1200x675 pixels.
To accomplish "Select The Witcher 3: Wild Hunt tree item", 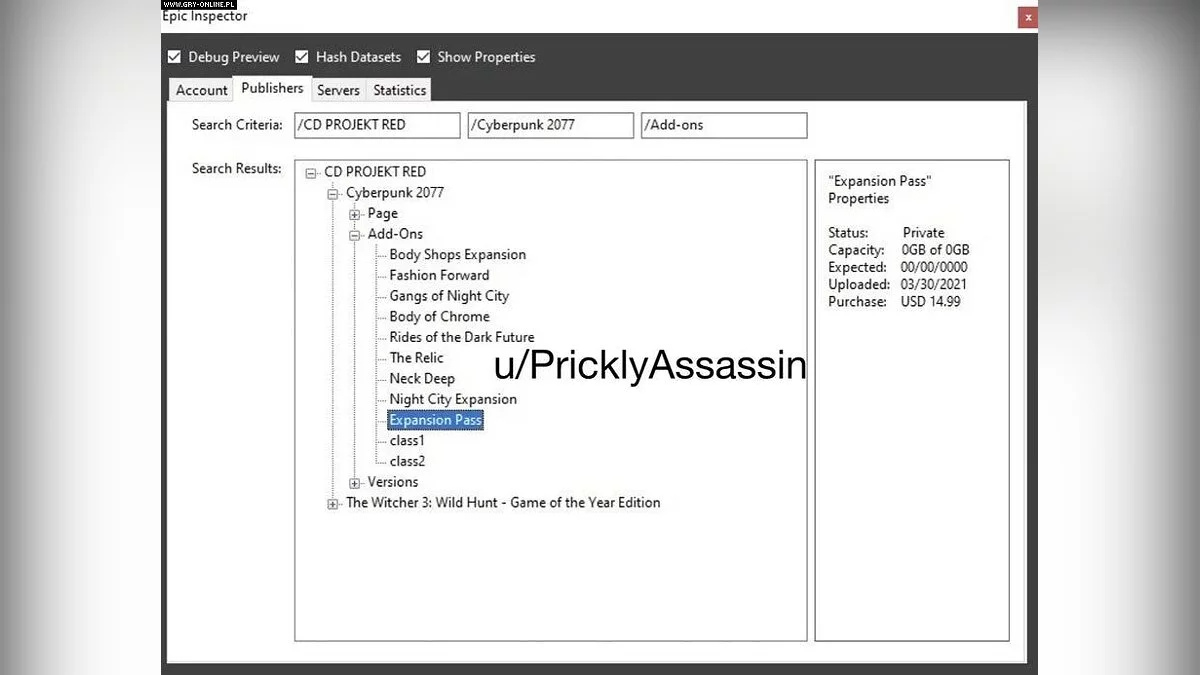I will click(503, 503).
